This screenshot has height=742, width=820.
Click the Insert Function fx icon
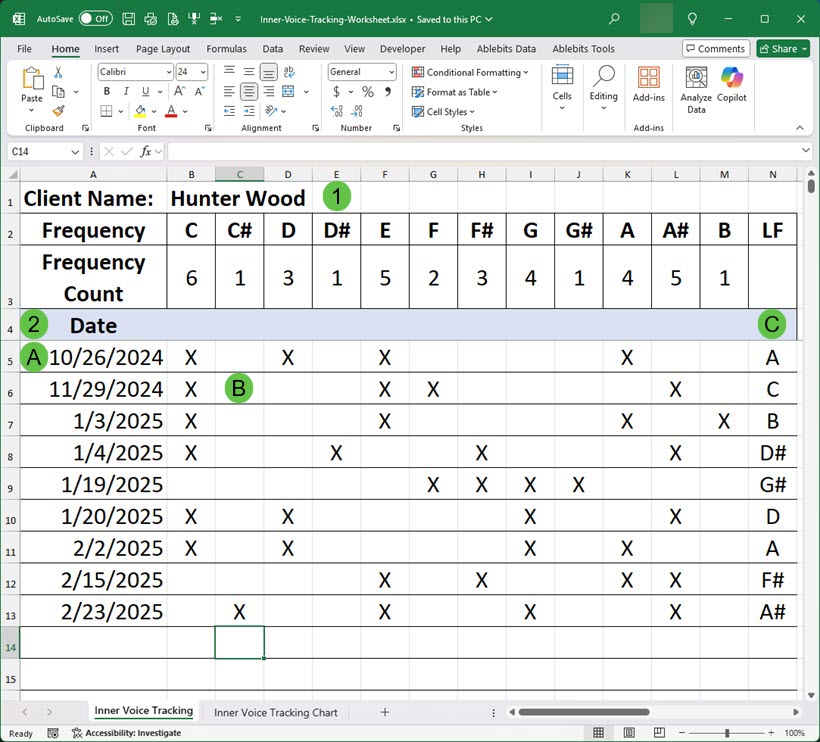click(146, 151)
